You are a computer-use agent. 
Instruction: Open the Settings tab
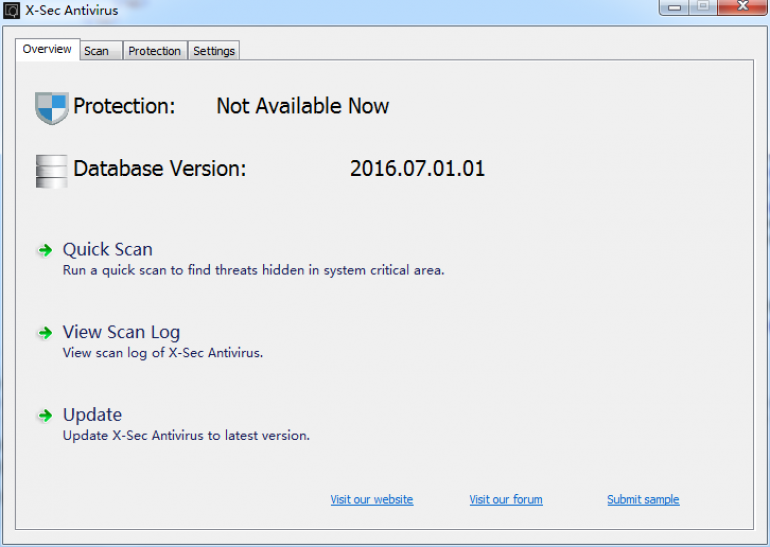[x=214, y=51]
